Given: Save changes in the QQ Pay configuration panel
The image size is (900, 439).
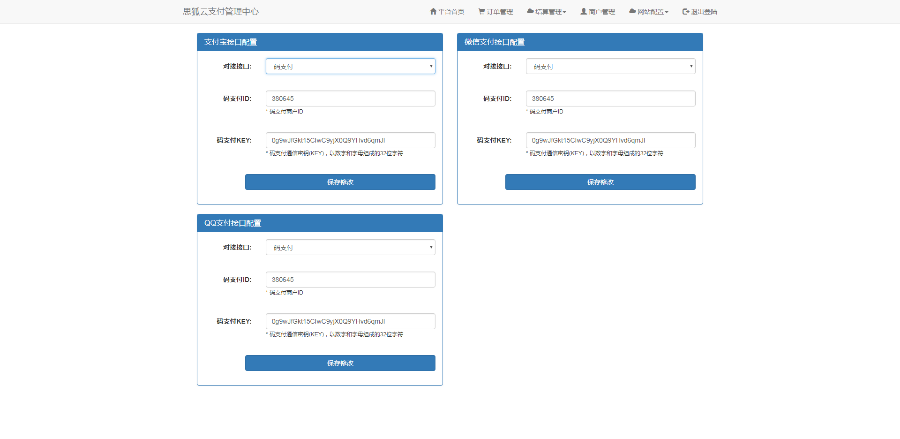Looking at the screenshot, I should click(x=340, y=363).
